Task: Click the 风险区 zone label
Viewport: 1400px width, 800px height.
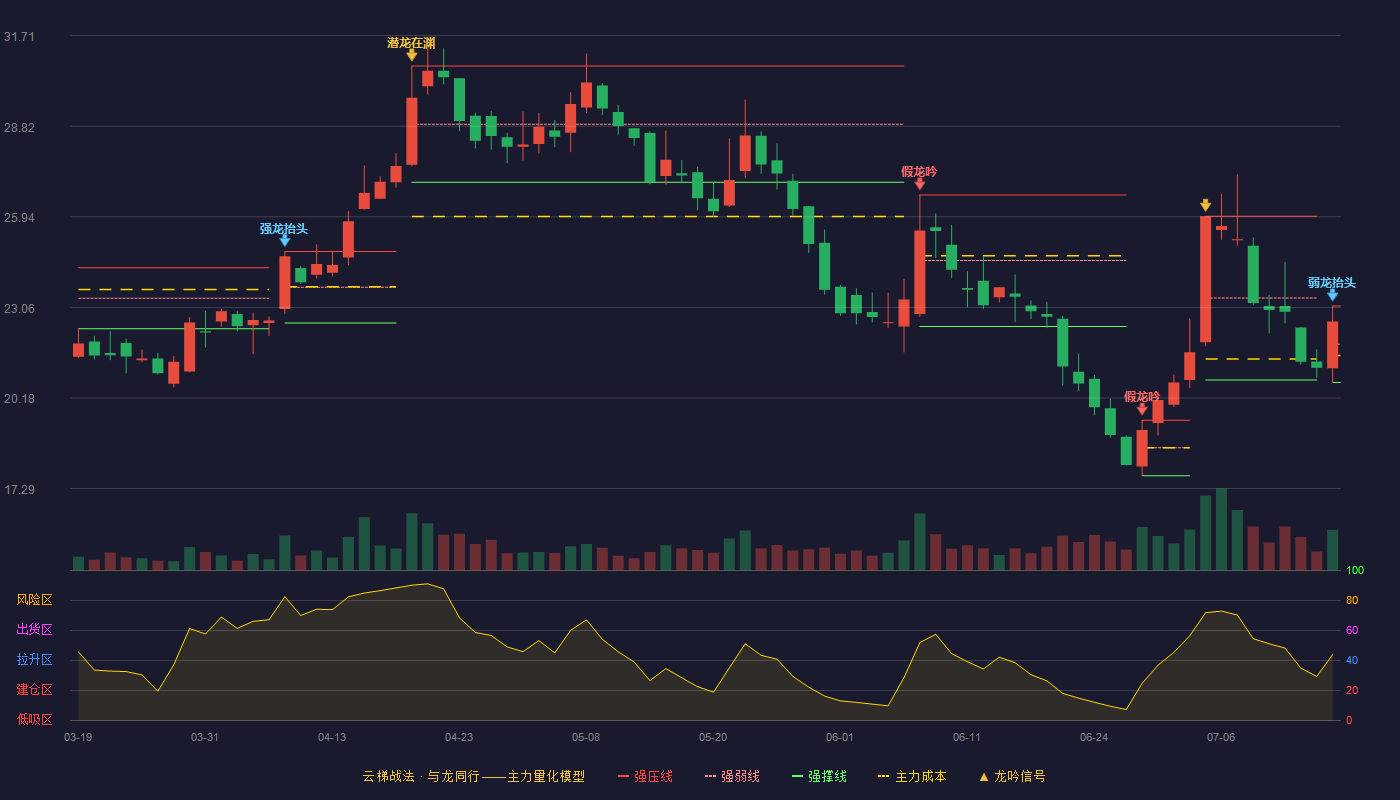Action: (x=34, y=600)
